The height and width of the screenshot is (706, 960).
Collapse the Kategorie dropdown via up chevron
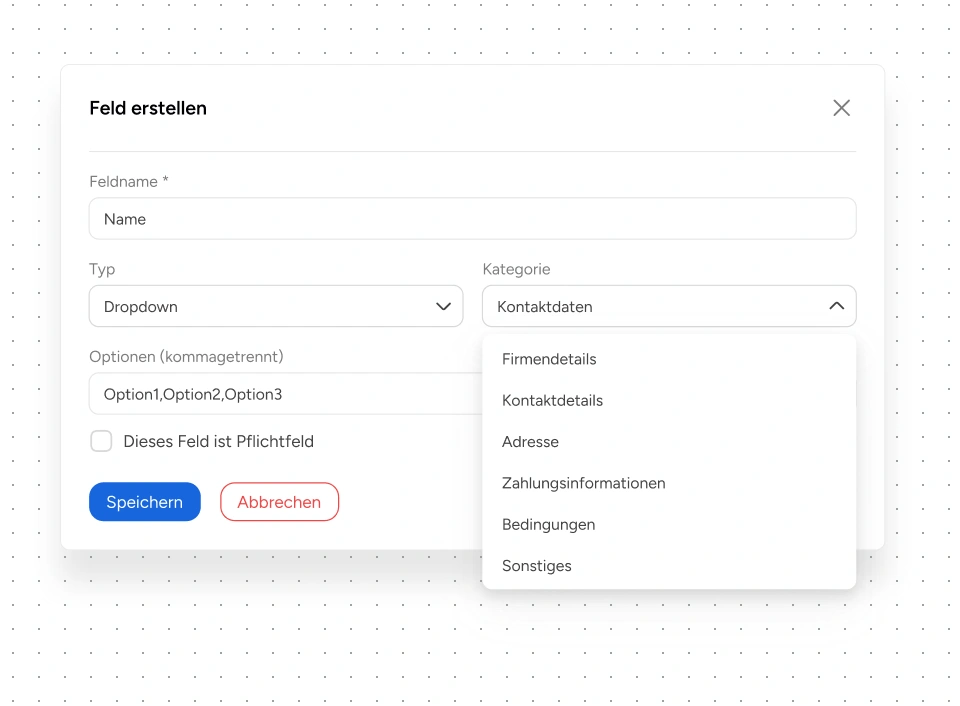[x=837, y=307]
